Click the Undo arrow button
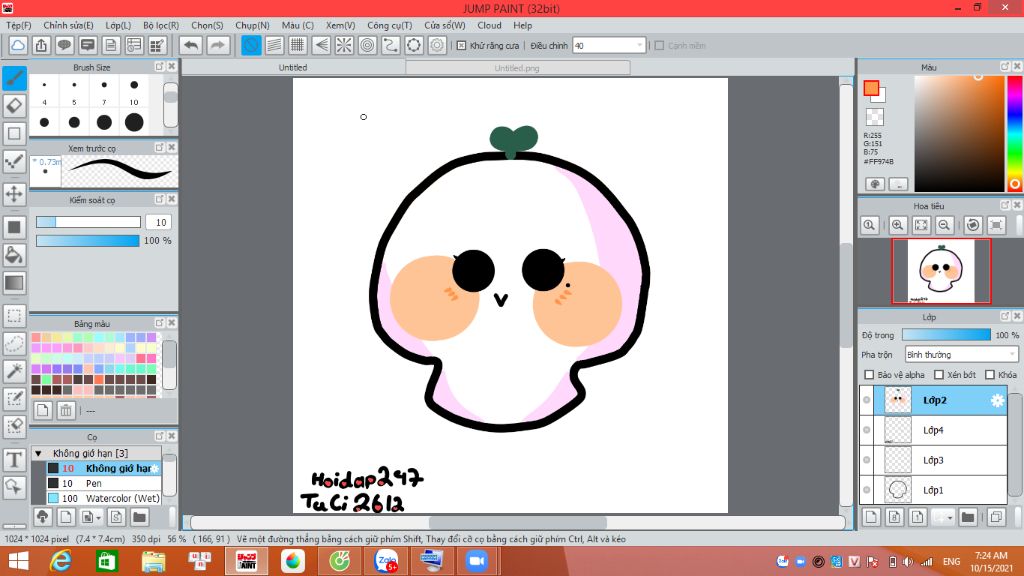The width and height of the screenshot is (1024, 576). [x=191, y=45]
